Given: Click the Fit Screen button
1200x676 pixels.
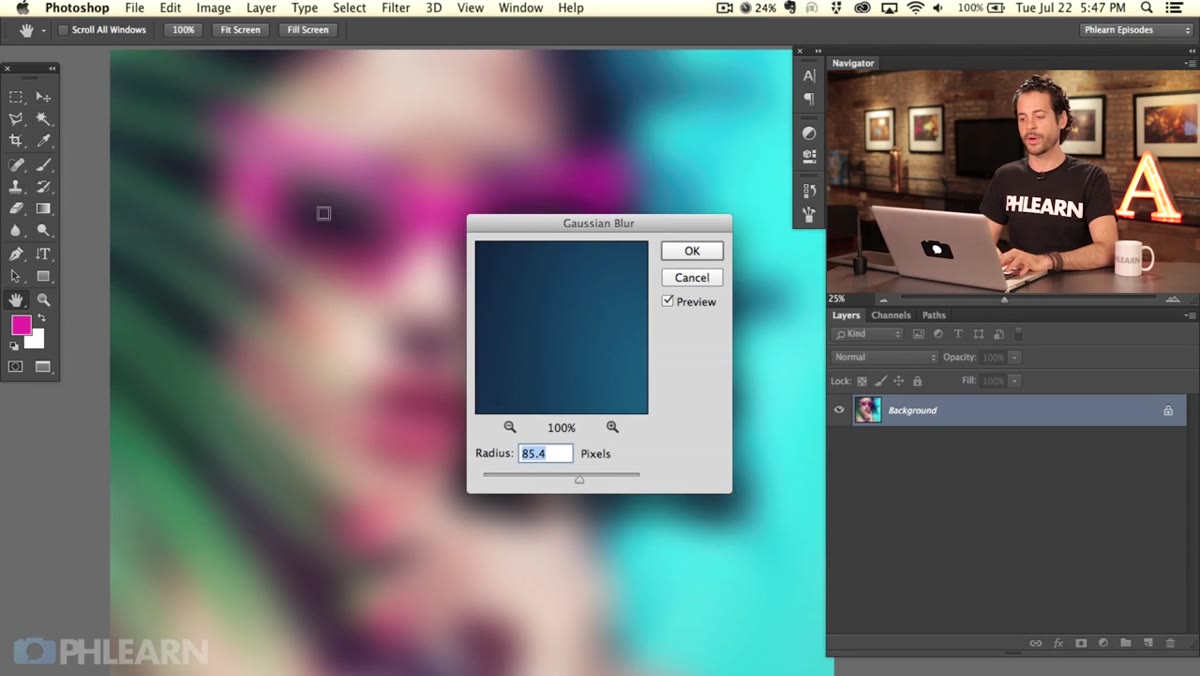Looking at the screenshot, I should [240, 30].
